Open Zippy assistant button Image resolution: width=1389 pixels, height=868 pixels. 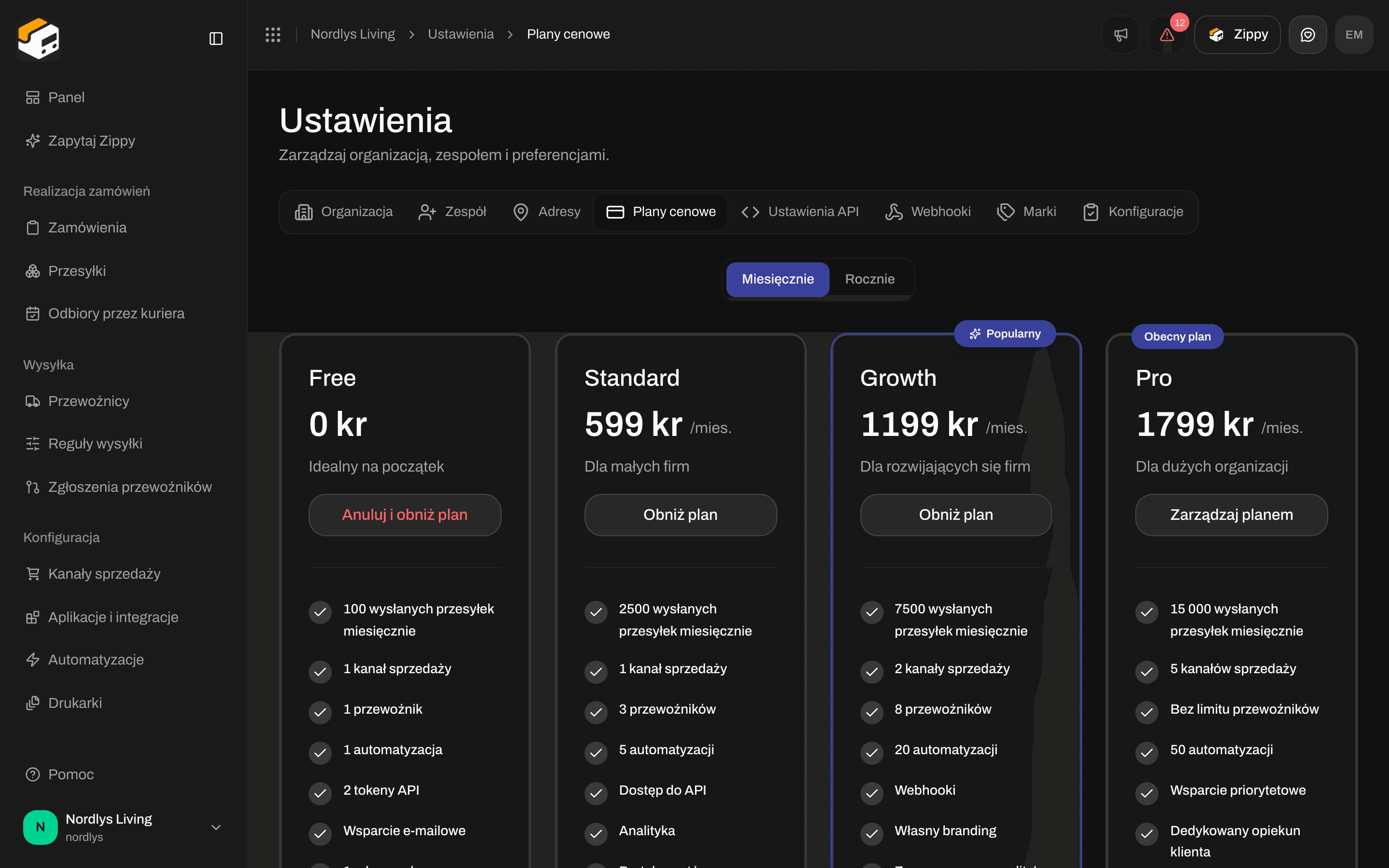(1237, 34)
